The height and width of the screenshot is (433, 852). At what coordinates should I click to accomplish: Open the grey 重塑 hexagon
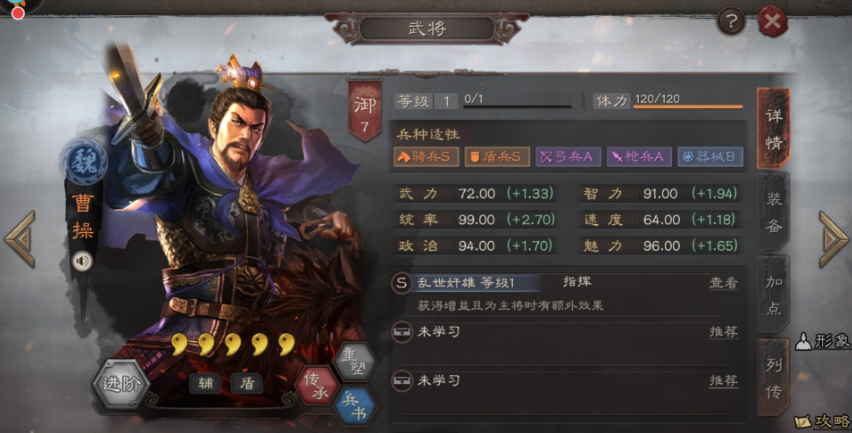[355, 362]
